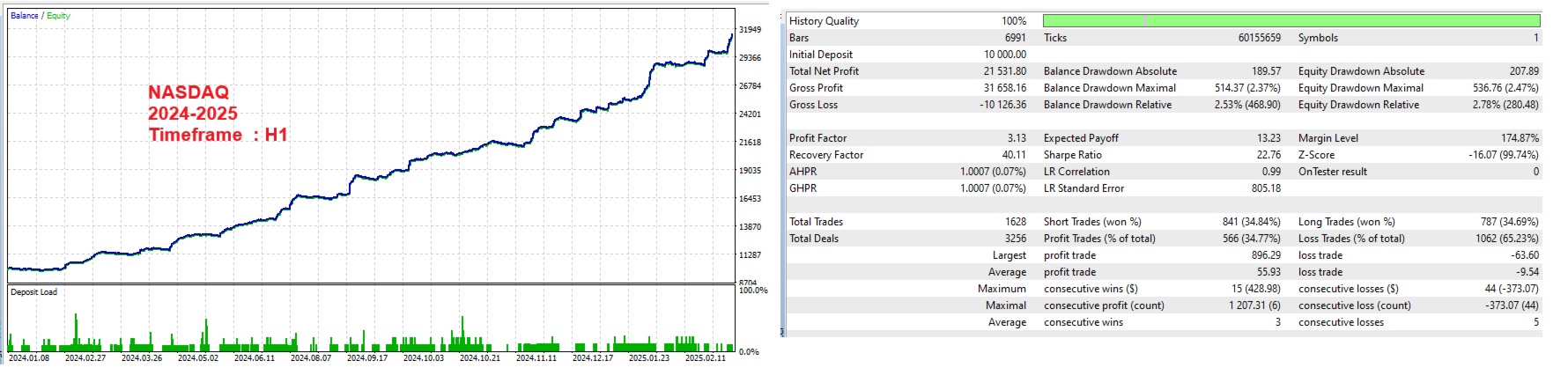Viewport: 1568px width, 368px height.
Task: Select the Sharpe Ratio value 22.76
Action: coord(1269,155)
